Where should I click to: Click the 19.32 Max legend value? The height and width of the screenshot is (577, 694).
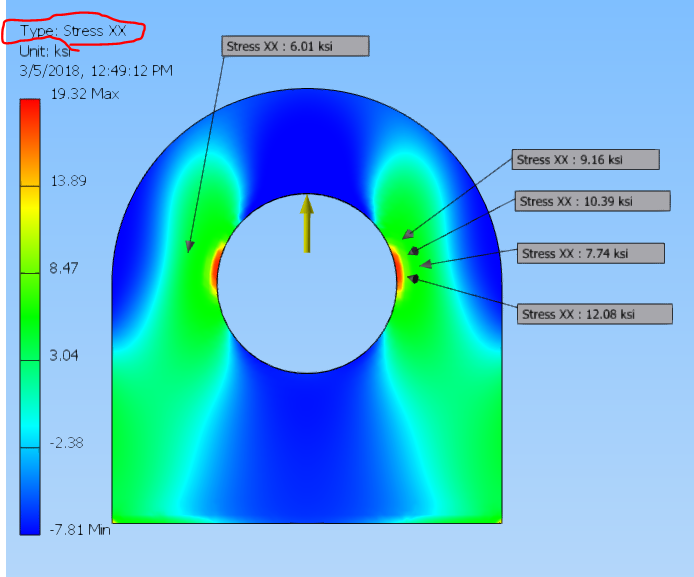85,94
